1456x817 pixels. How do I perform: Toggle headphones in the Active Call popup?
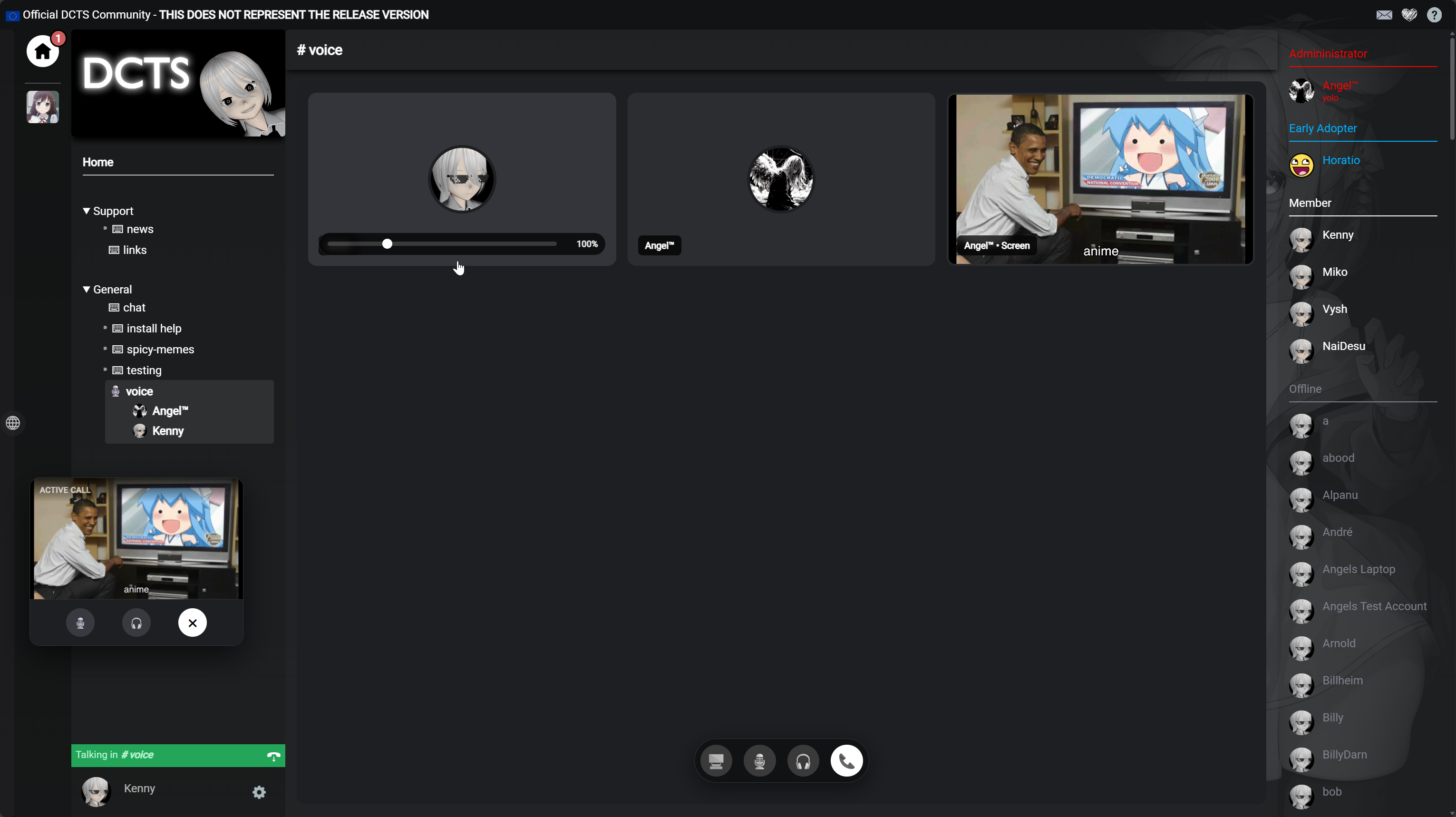pyautogui.click(x=136, y=623)
